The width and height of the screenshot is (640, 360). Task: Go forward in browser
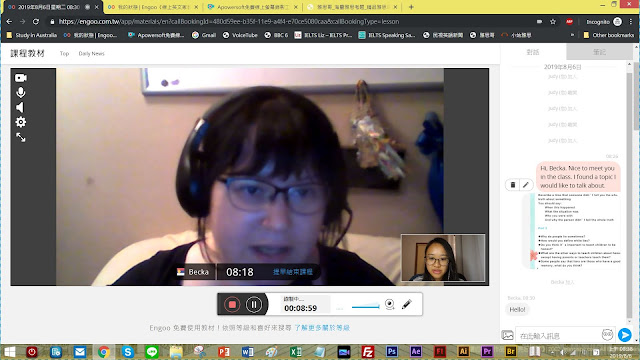pos(22,22)
